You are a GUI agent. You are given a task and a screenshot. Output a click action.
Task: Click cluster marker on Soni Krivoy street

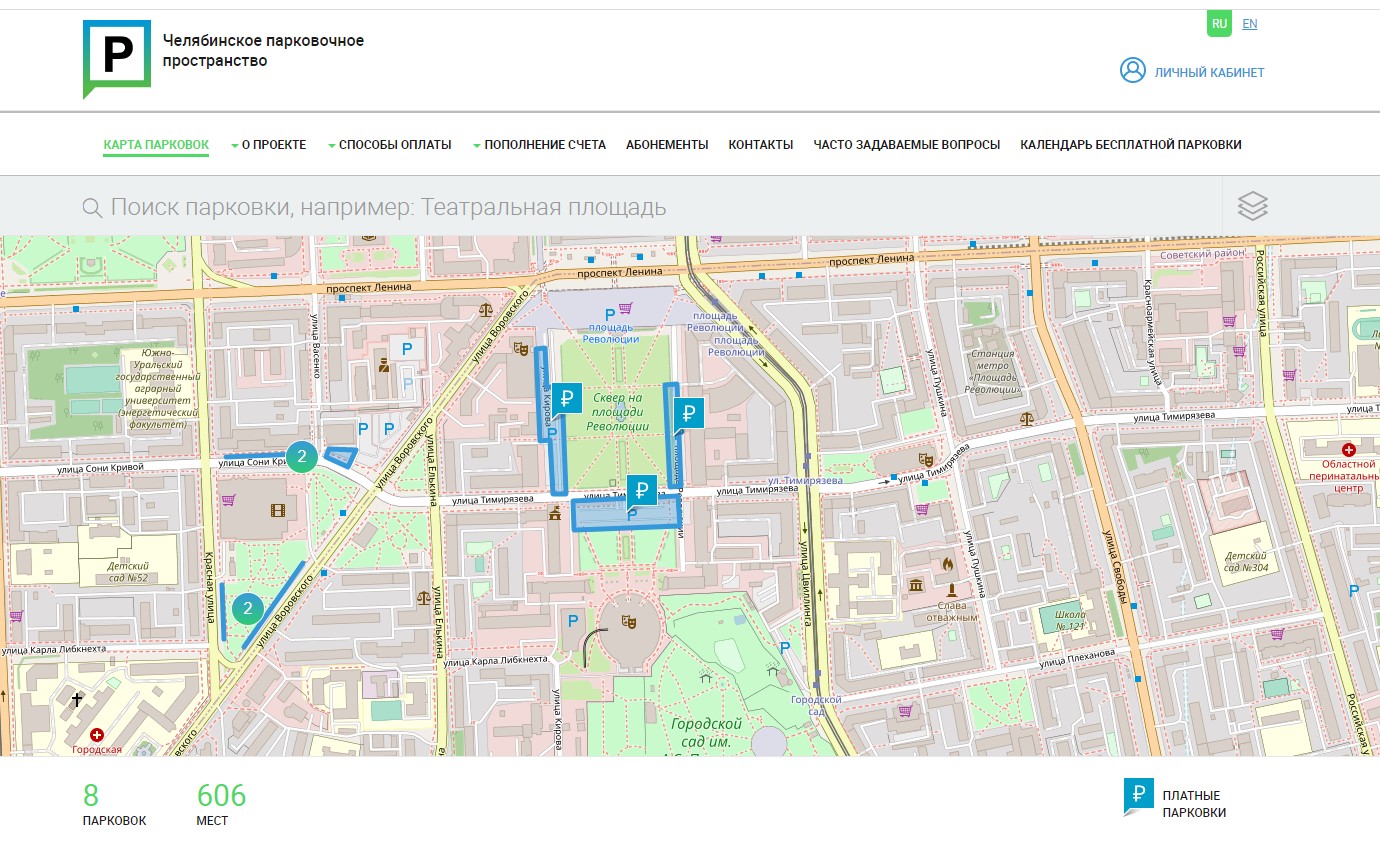[301, 456]
